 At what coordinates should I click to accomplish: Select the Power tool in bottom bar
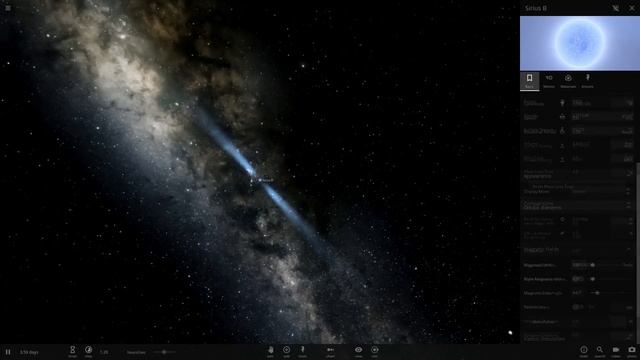302,351
